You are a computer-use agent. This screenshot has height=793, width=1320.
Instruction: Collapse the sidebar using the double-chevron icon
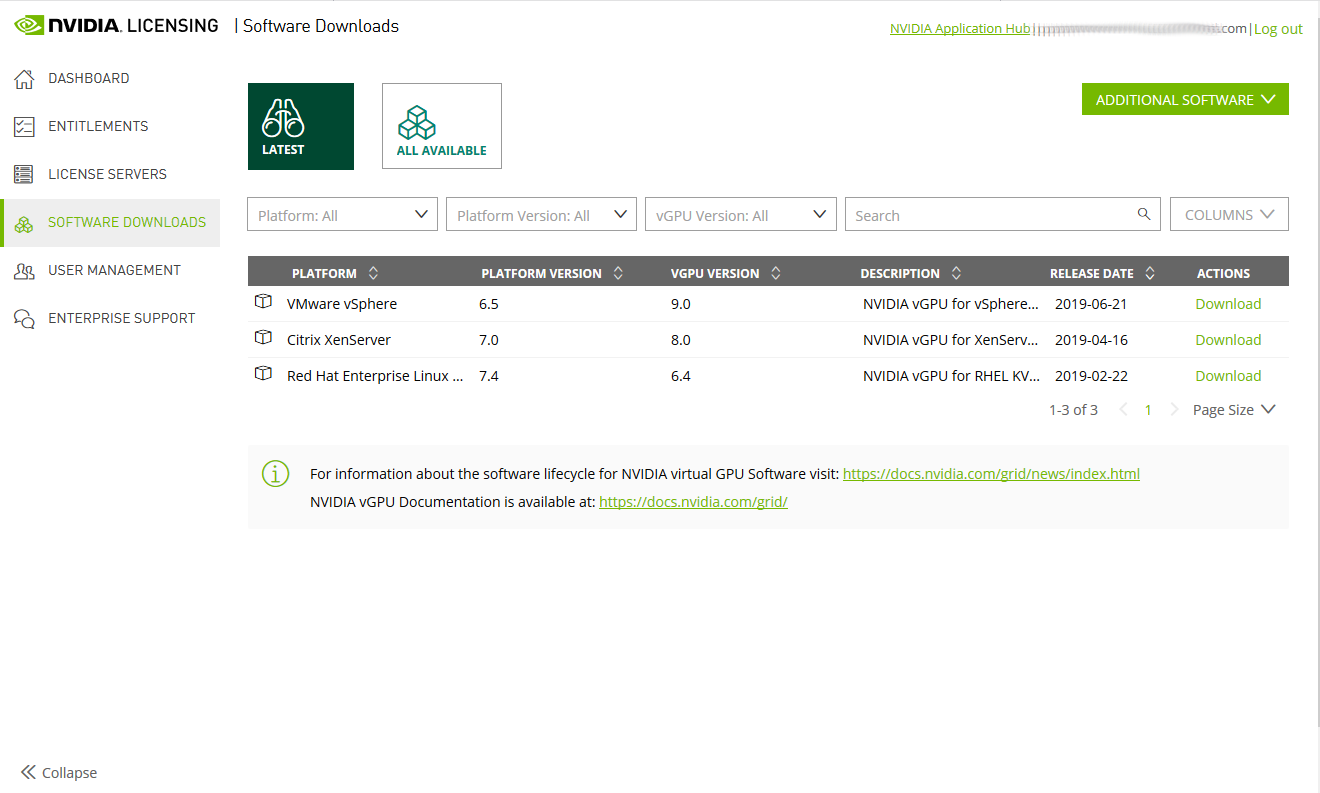pos(28,772)
